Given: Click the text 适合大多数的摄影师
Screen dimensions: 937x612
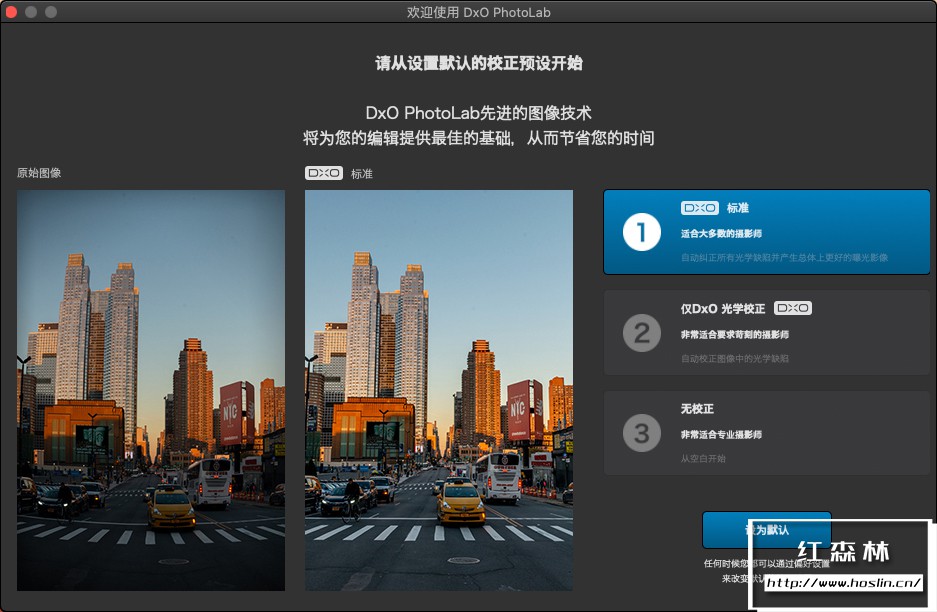Looking at the screenshot, I should 721,234.
